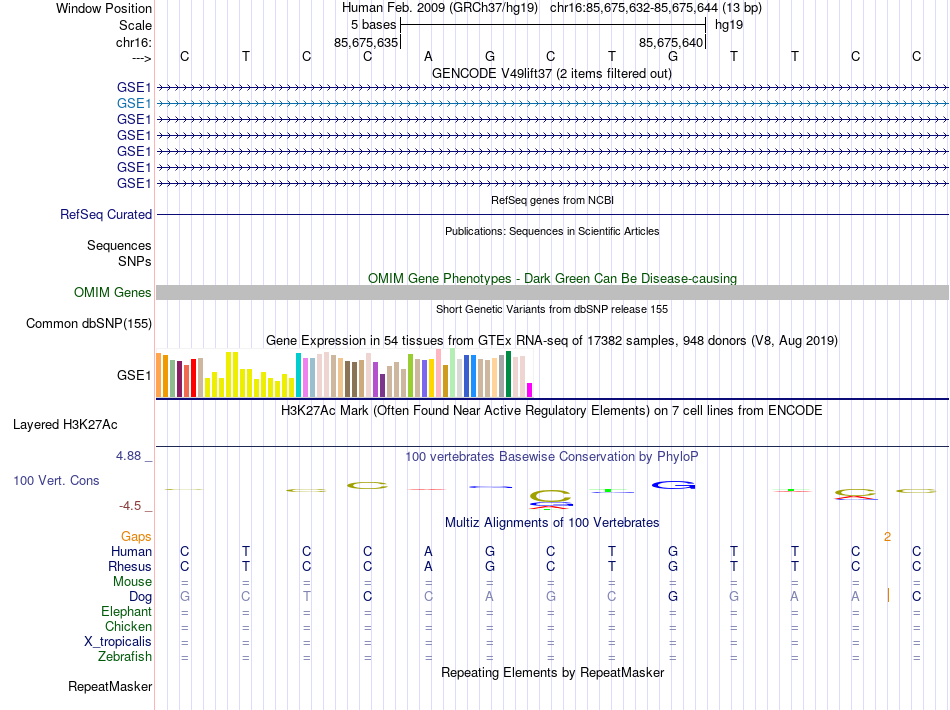This screenshot has width=950, height=710.
Task: Select the light-blue GSE1 transcript label
Action: tap(134, 104)
